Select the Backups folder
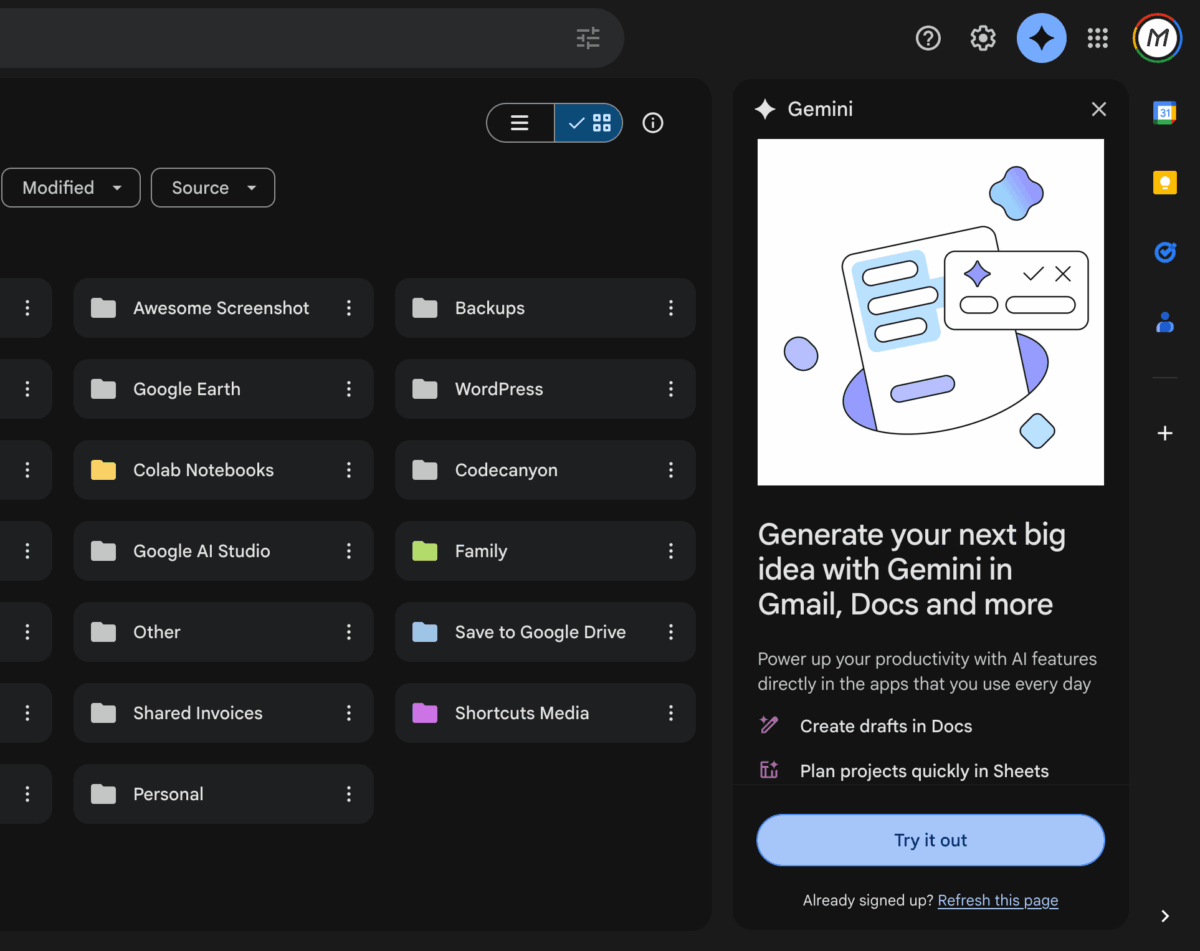 pos(545,308)
